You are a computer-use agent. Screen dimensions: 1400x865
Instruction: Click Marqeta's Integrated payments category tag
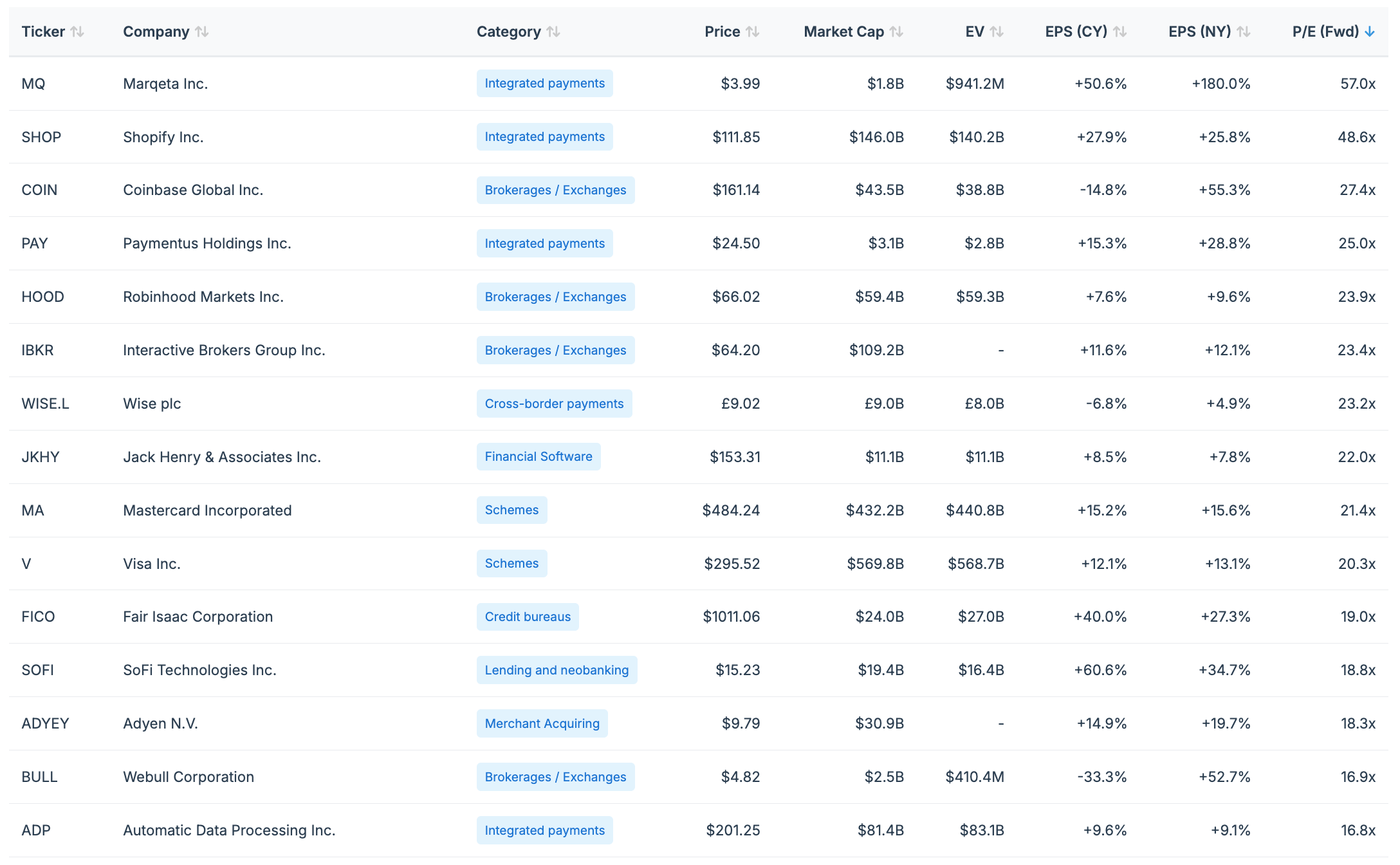point(544,84)
